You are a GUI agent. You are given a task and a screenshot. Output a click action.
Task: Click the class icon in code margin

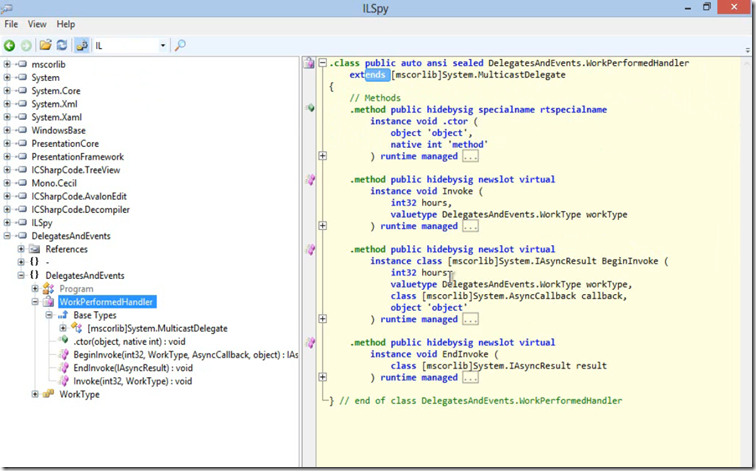pos(309,63)
